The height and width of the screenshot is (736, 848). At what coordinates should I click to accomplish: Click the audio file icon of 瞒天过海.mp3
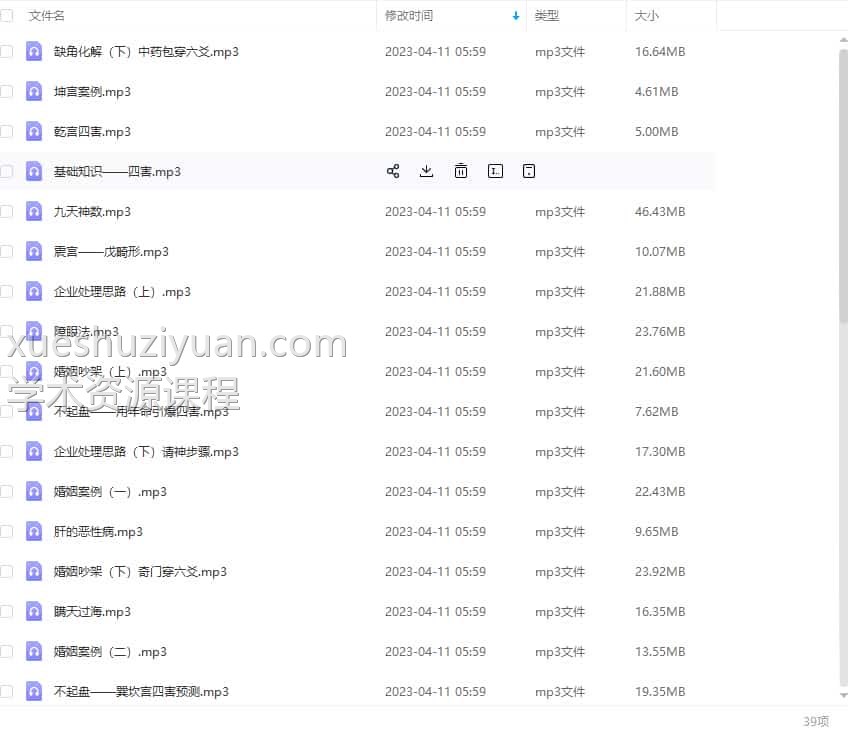(34, 611)
